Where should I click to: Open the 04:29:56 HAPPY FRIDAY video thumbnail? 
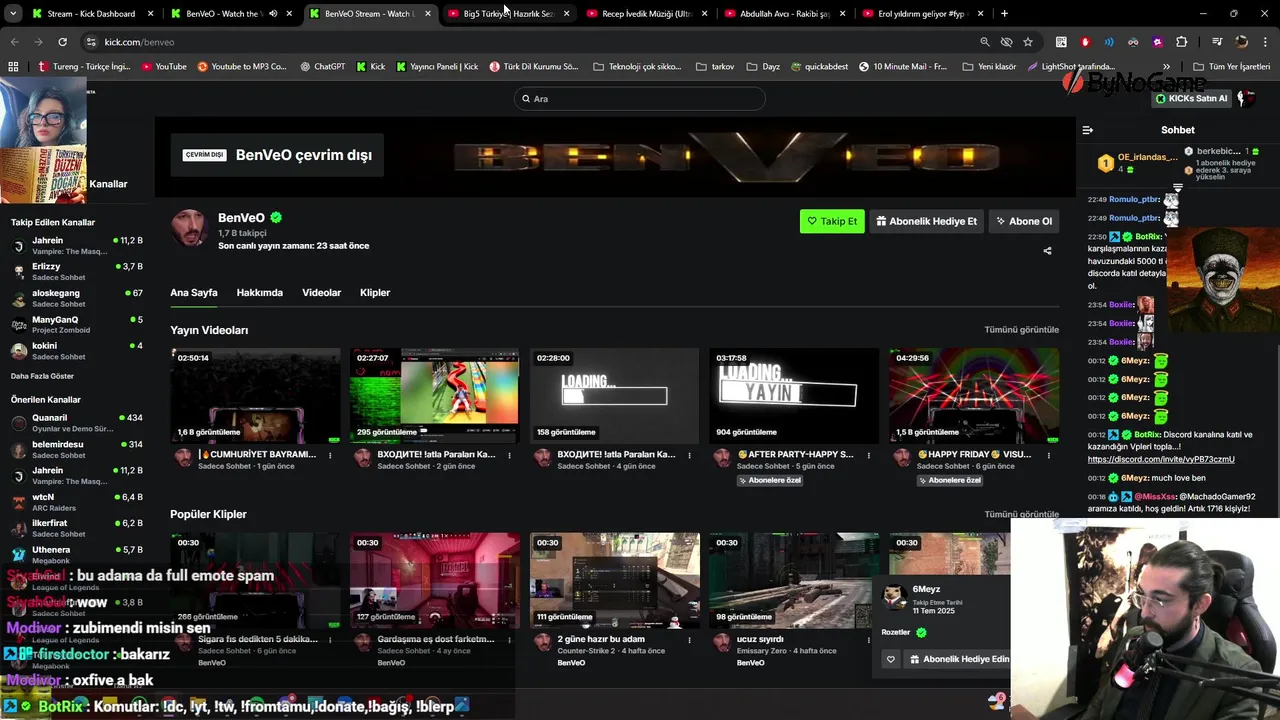tap(974, 395)
